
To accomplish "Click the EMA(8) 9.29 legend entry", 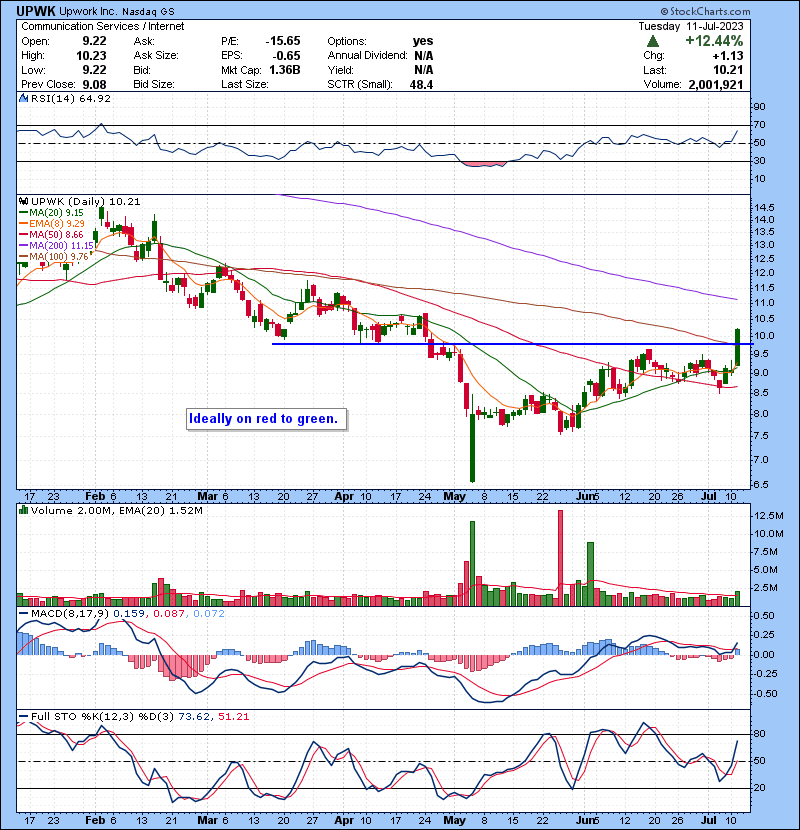I will pos(57,223).
